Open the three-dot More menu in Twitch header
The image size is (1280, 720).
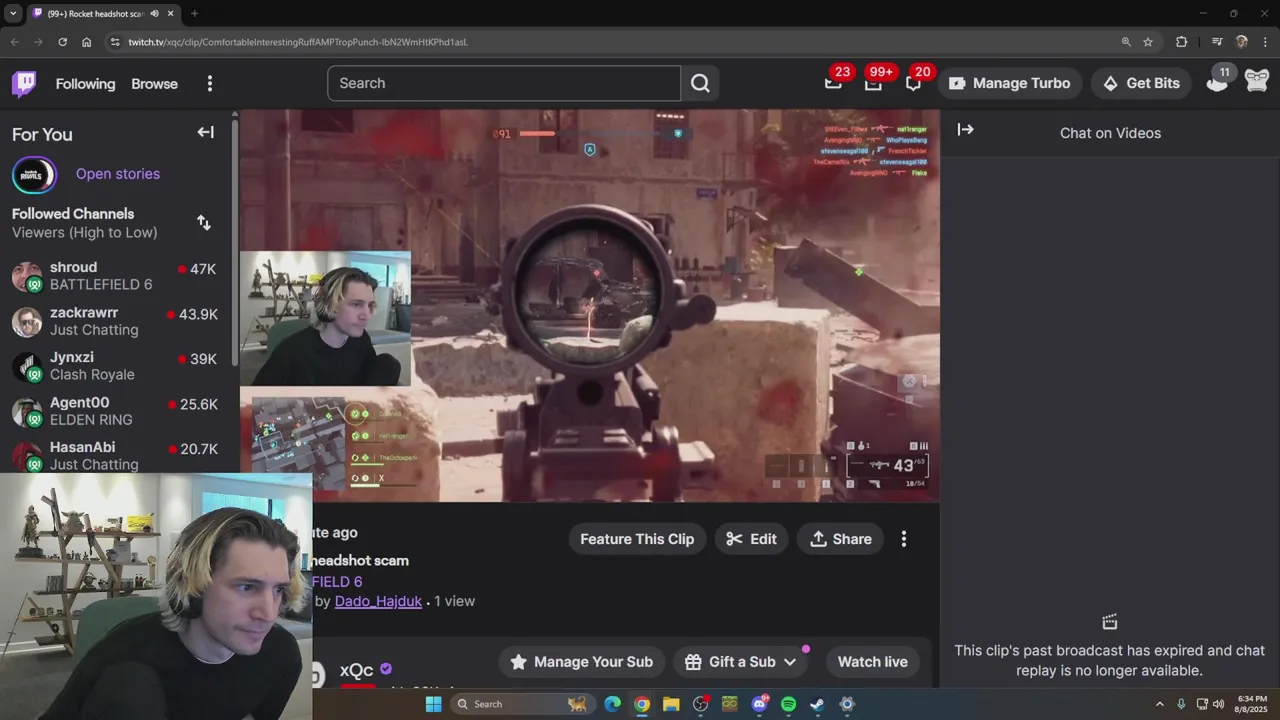(209, 84)
